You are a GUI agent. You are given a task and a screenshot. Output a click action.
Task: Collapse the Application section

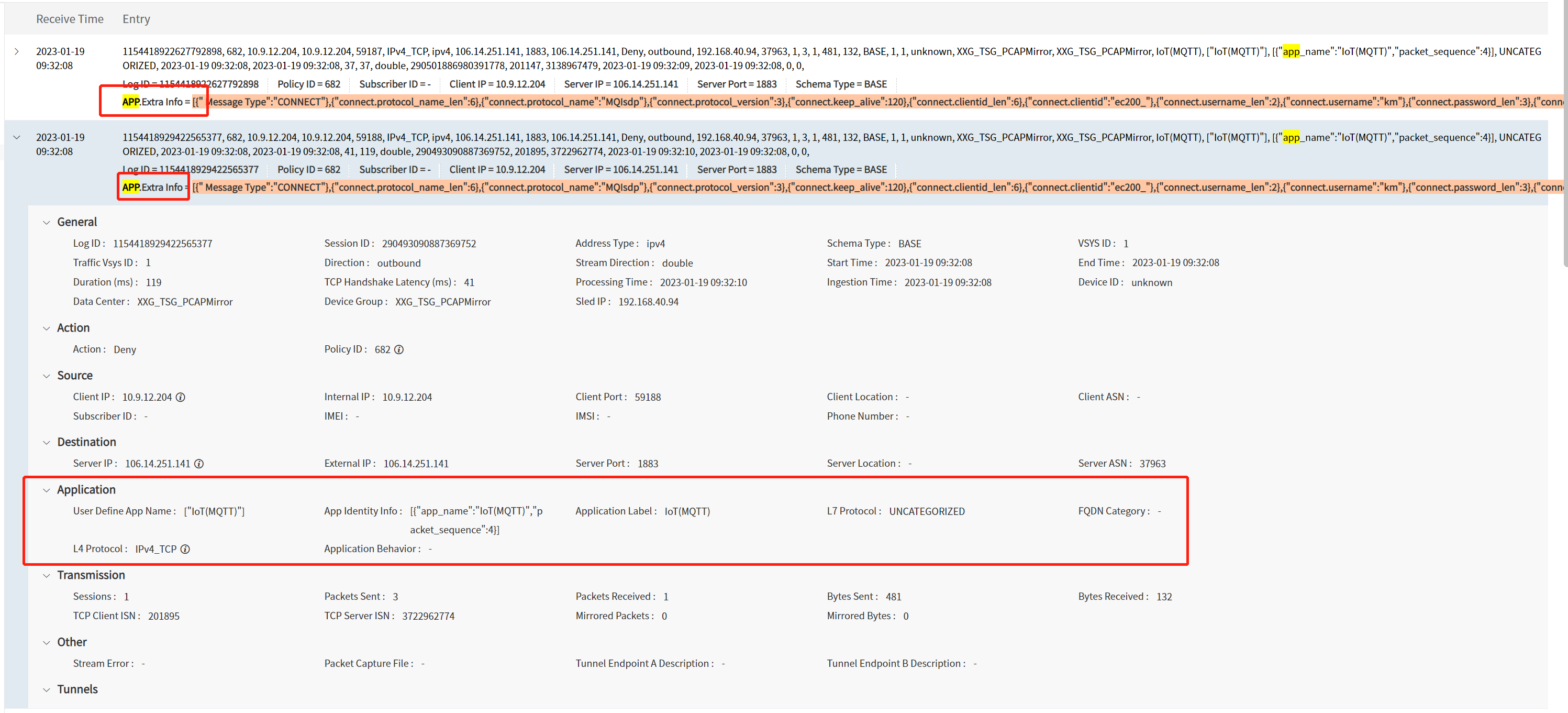point(46,490)
